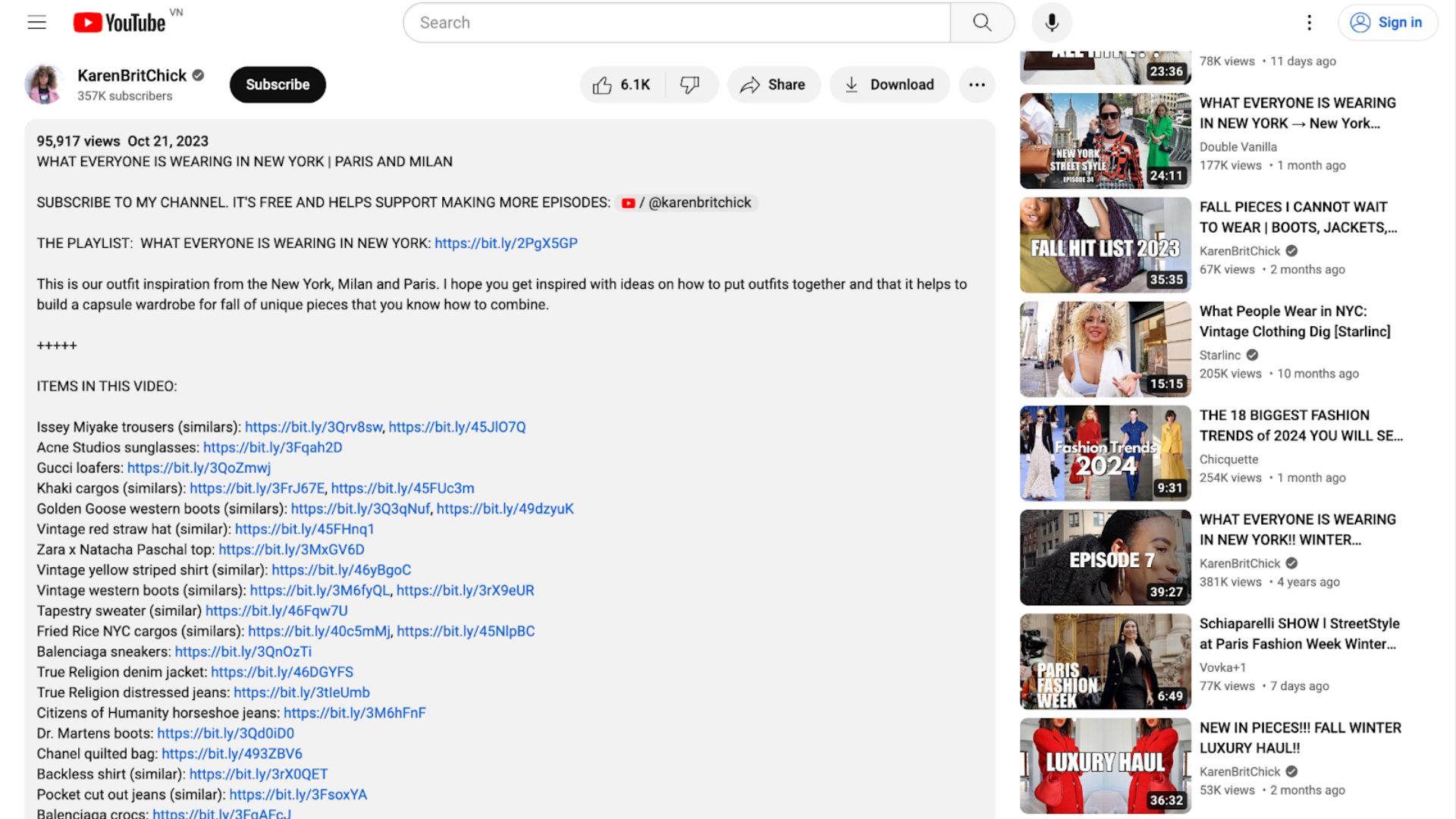Open Fried Rice NYC cargos link bit.ly/45NlpBC
This screenshot has height=819, width=1456.
(x=466, y=632)
